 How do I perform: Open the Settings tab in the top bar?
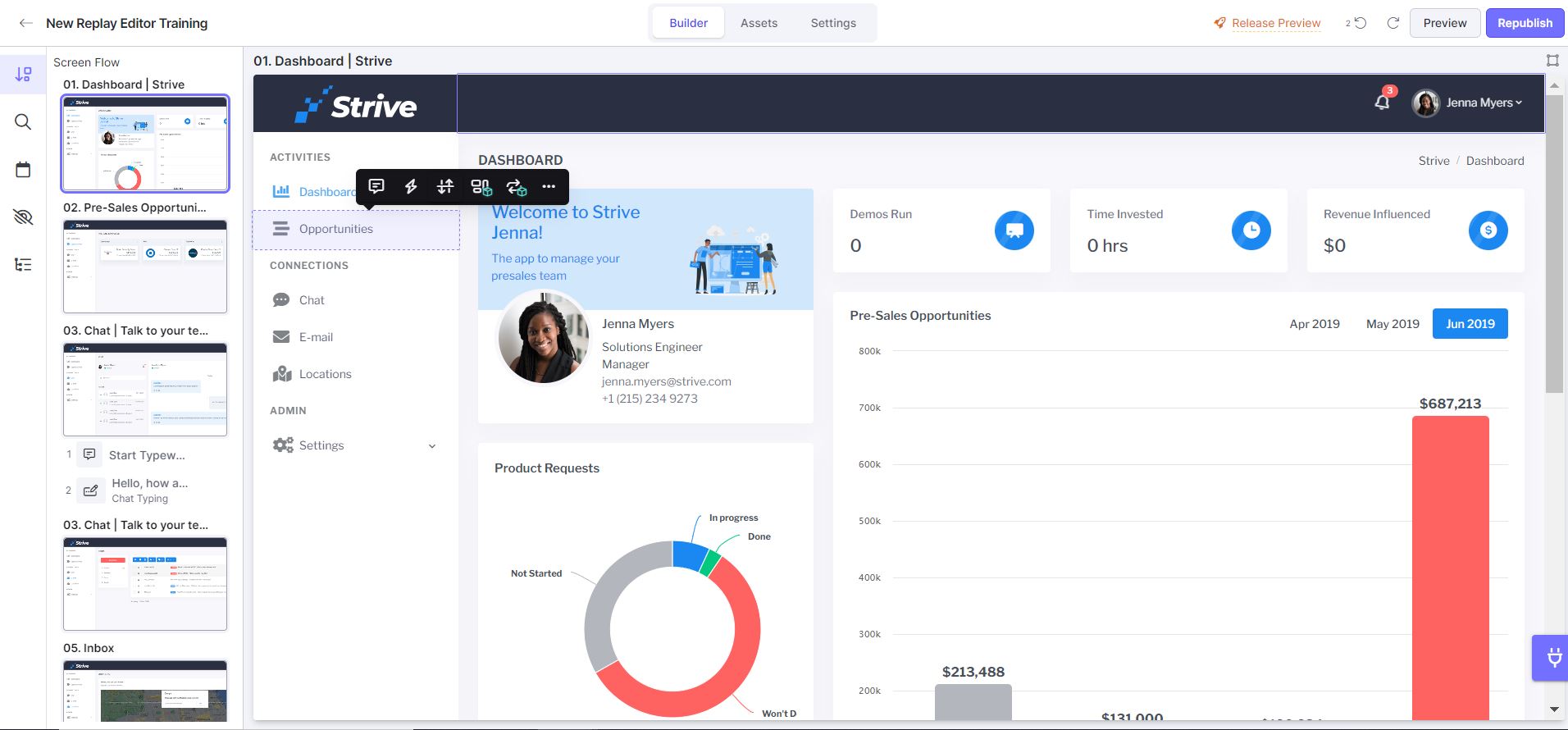(x=833, y=23)
